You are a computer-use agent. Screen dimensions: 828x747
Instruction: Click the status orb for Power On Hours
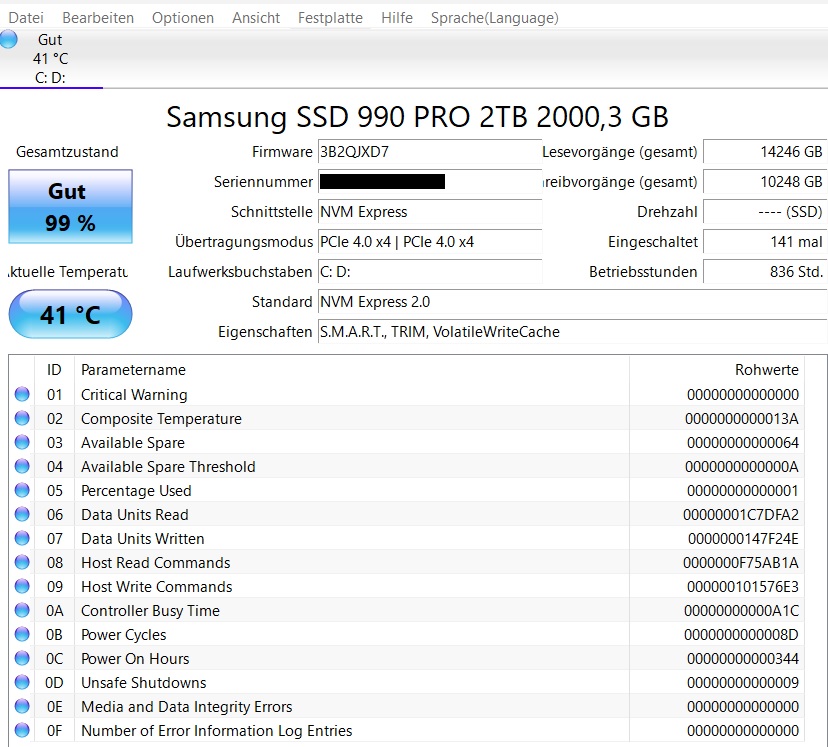pyautogui.click(x=22, y=658)
